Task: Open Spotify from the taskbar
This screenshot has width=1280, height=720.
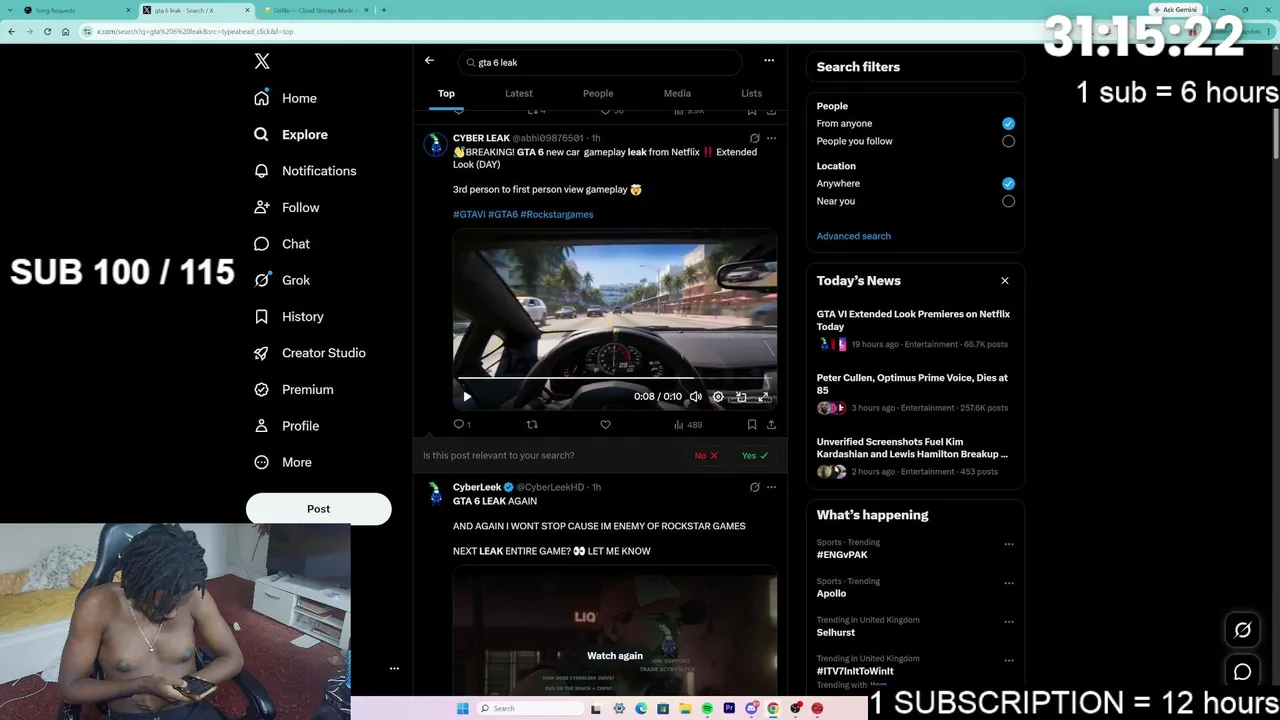Action: point(707,709)
